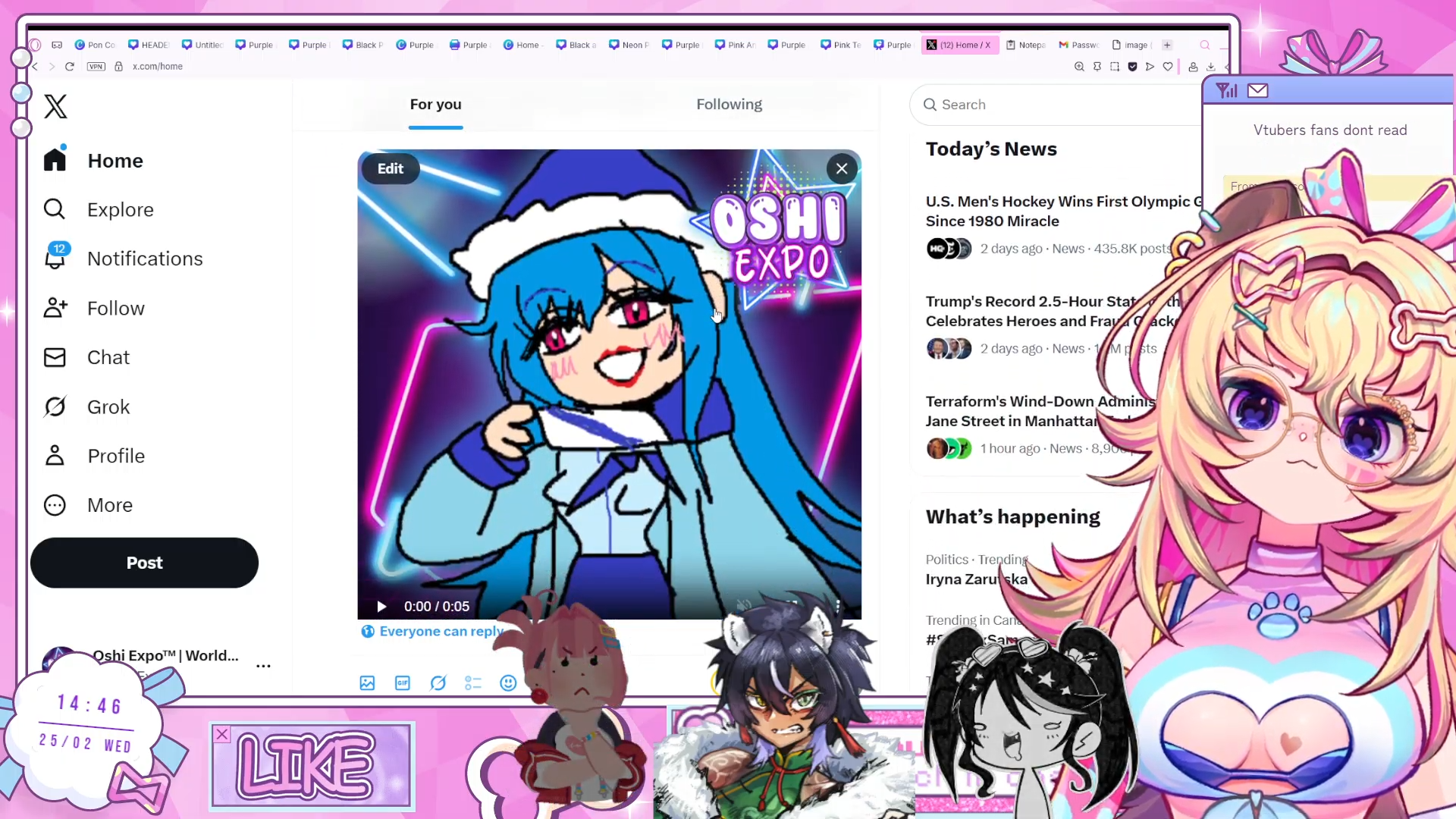Toggle the VPN badge in address bar
Screen dimensions: 1456x819
96,67
